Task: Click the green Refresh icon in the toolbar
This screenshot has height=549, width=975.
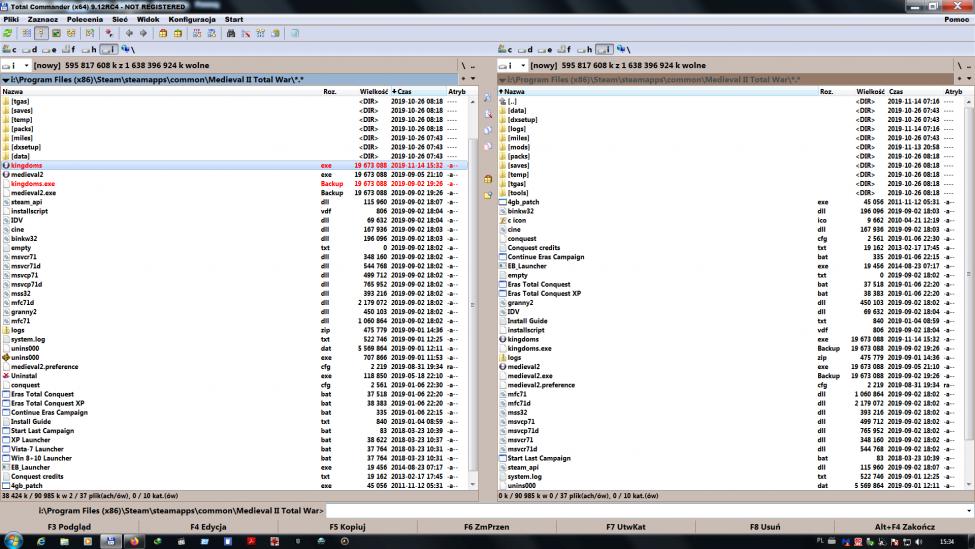Action: [8, 33]
